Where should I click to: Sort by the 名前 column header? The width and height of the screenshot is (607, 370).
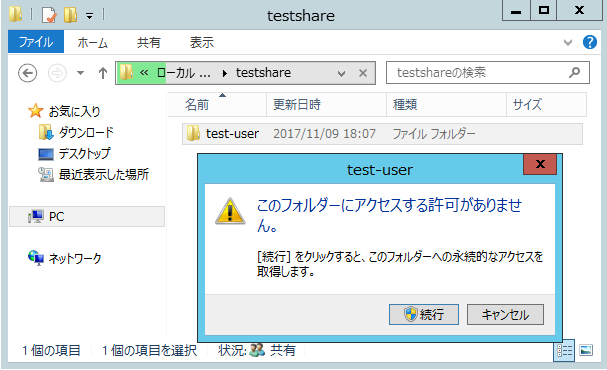click(217, 104)
